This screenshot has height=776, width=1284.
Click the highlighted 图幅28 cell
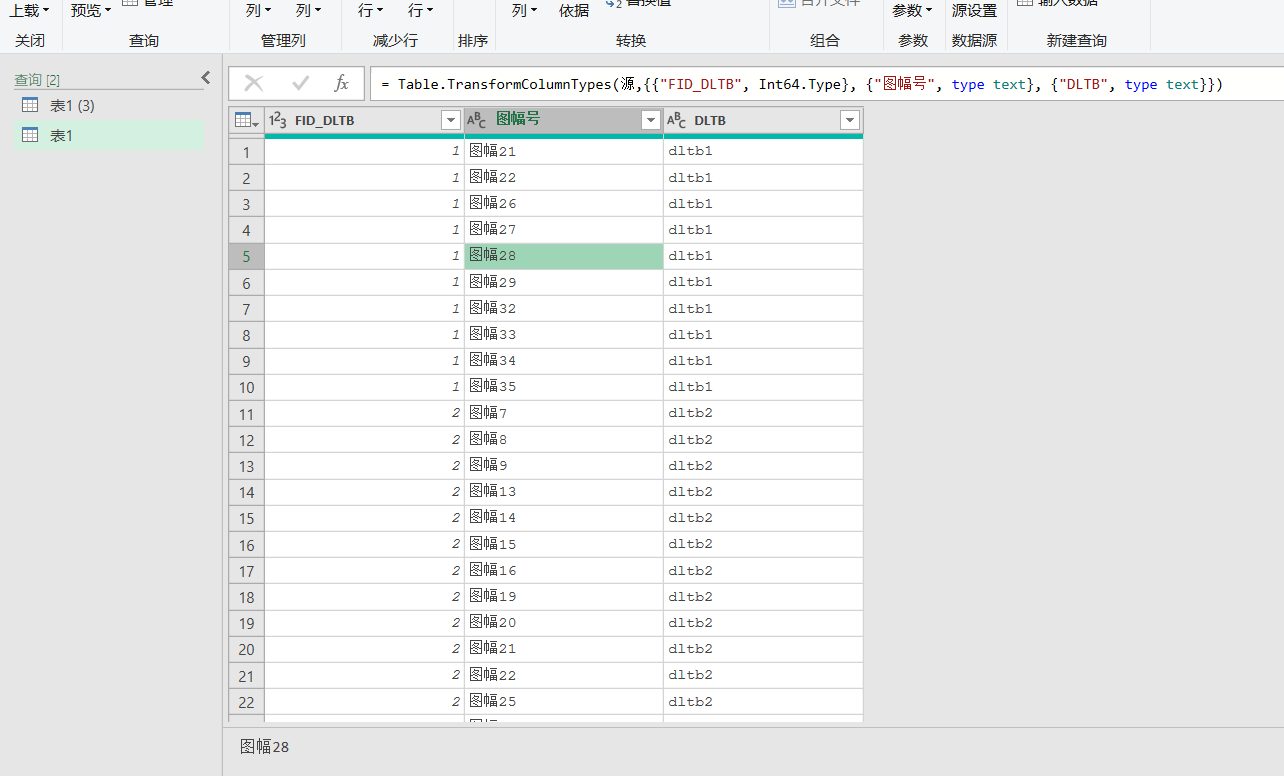tap(564, 256)
